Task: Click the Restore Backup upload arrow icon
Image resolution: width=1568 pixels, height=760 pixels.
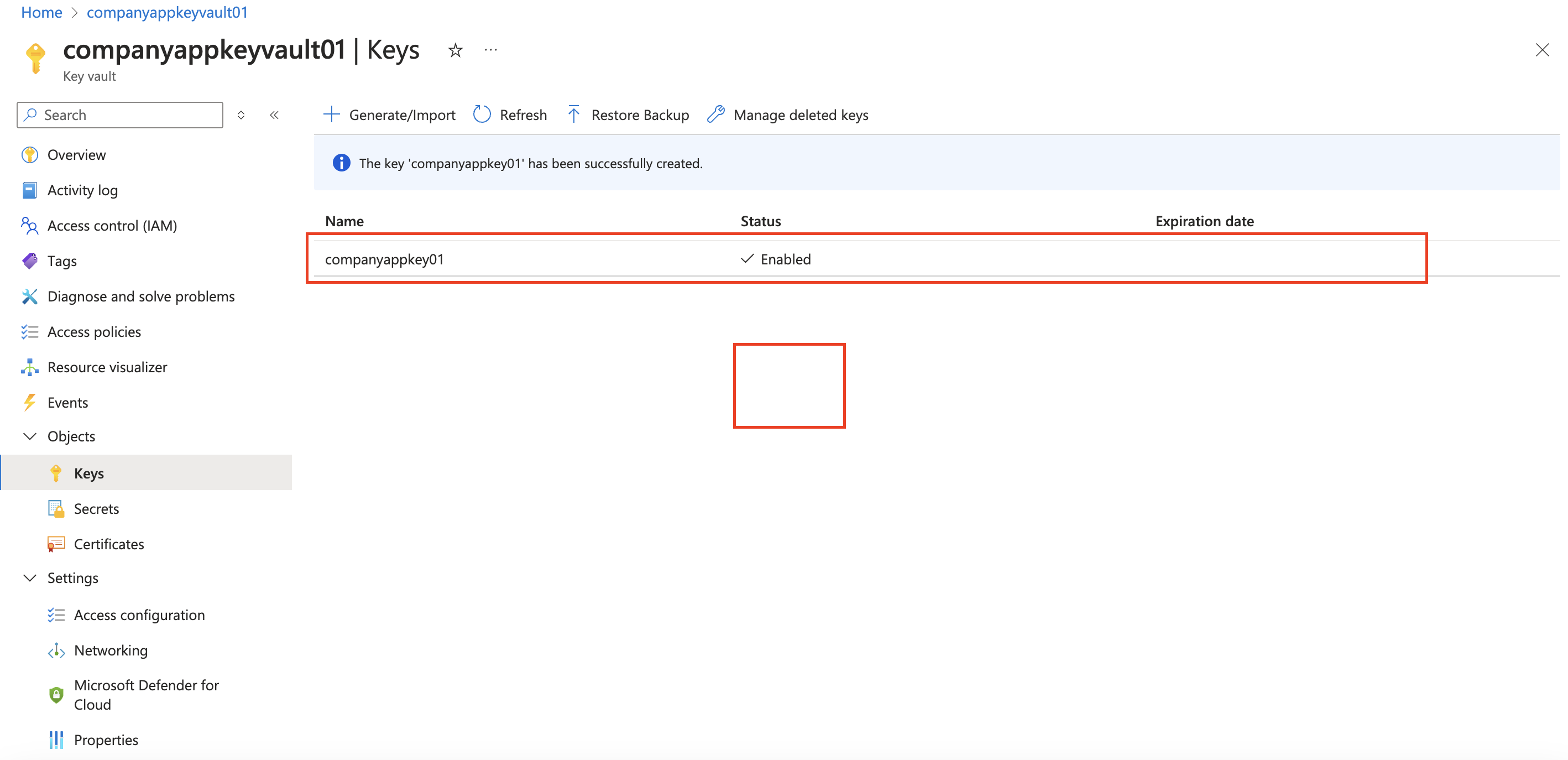Action: [573, 114]
